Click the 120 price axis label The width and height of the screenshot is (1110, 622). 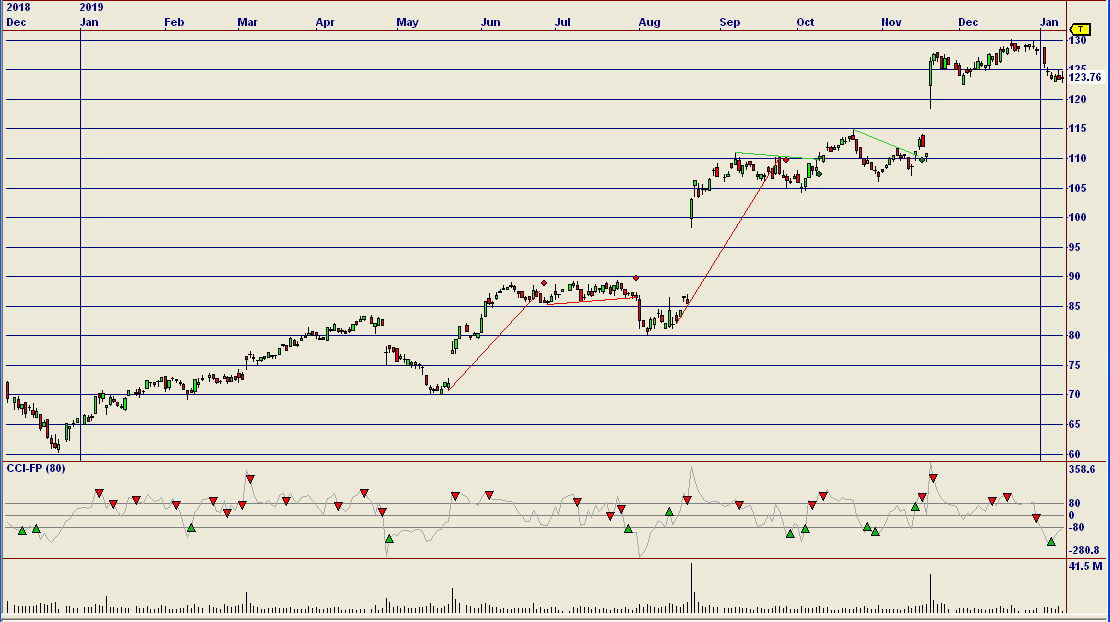tap(1077, 100)
